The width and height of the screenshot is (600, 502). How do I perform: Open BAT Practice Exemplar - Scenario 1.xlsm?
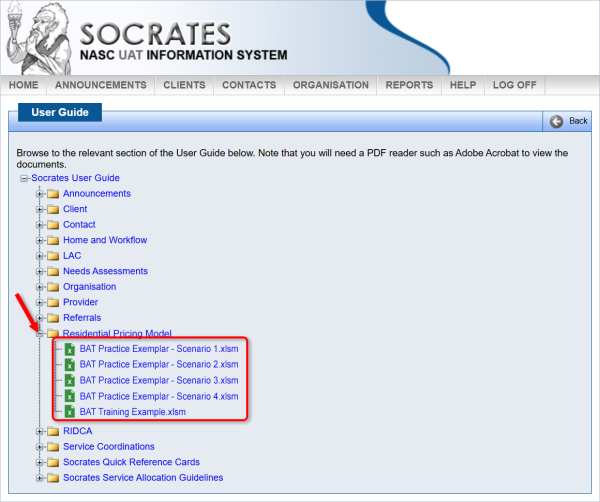(159, 349)
